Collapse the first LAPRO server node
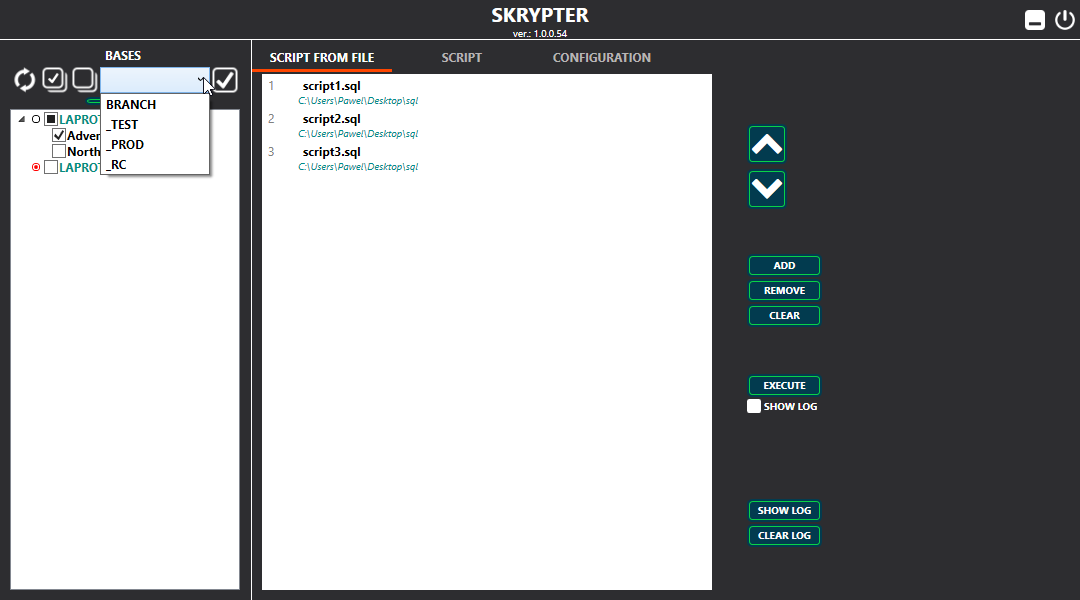This screenshot has width=1080, height=600. [x=21, y=119]
